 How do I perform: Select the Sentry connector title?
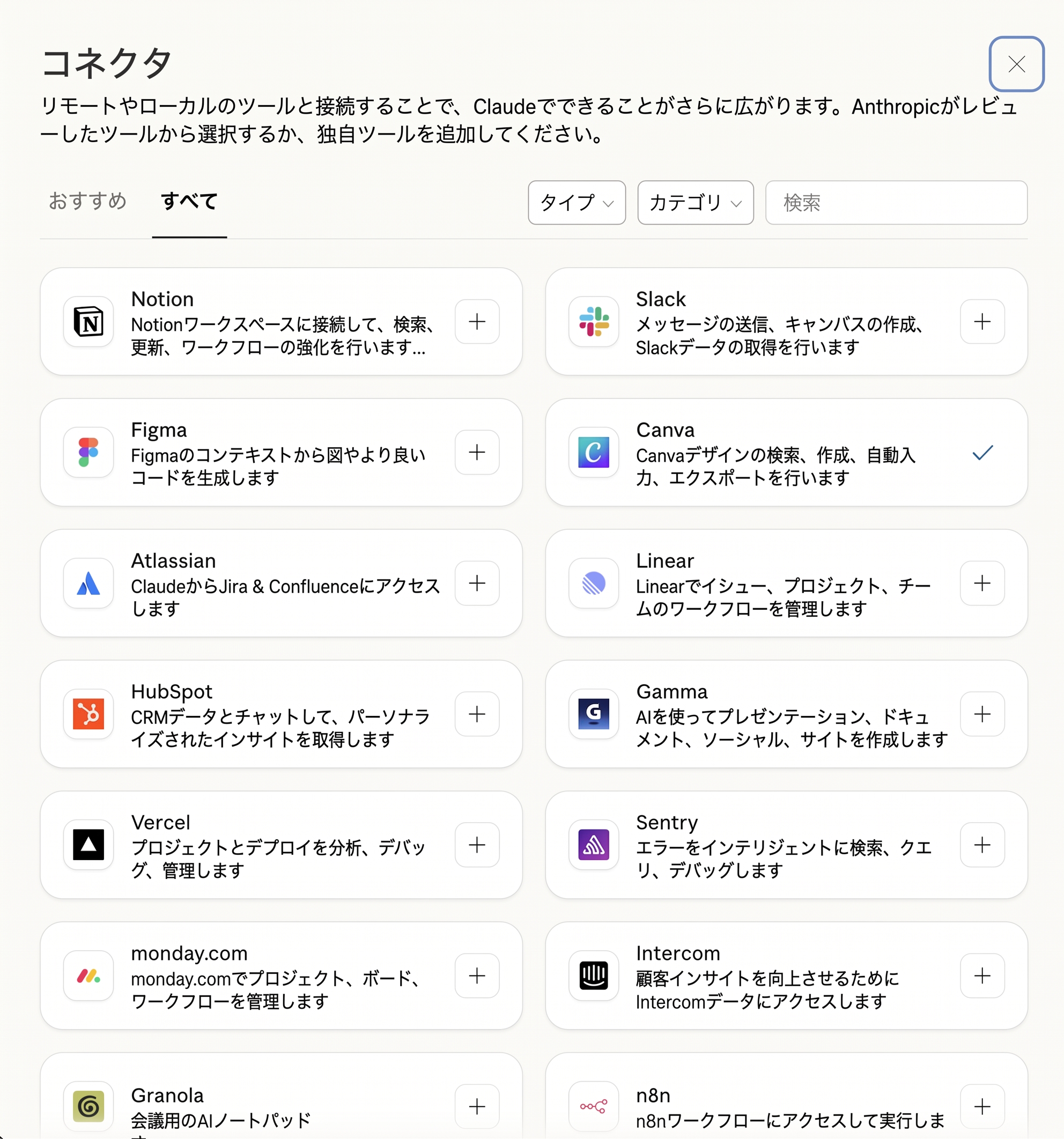pos(667,823)
